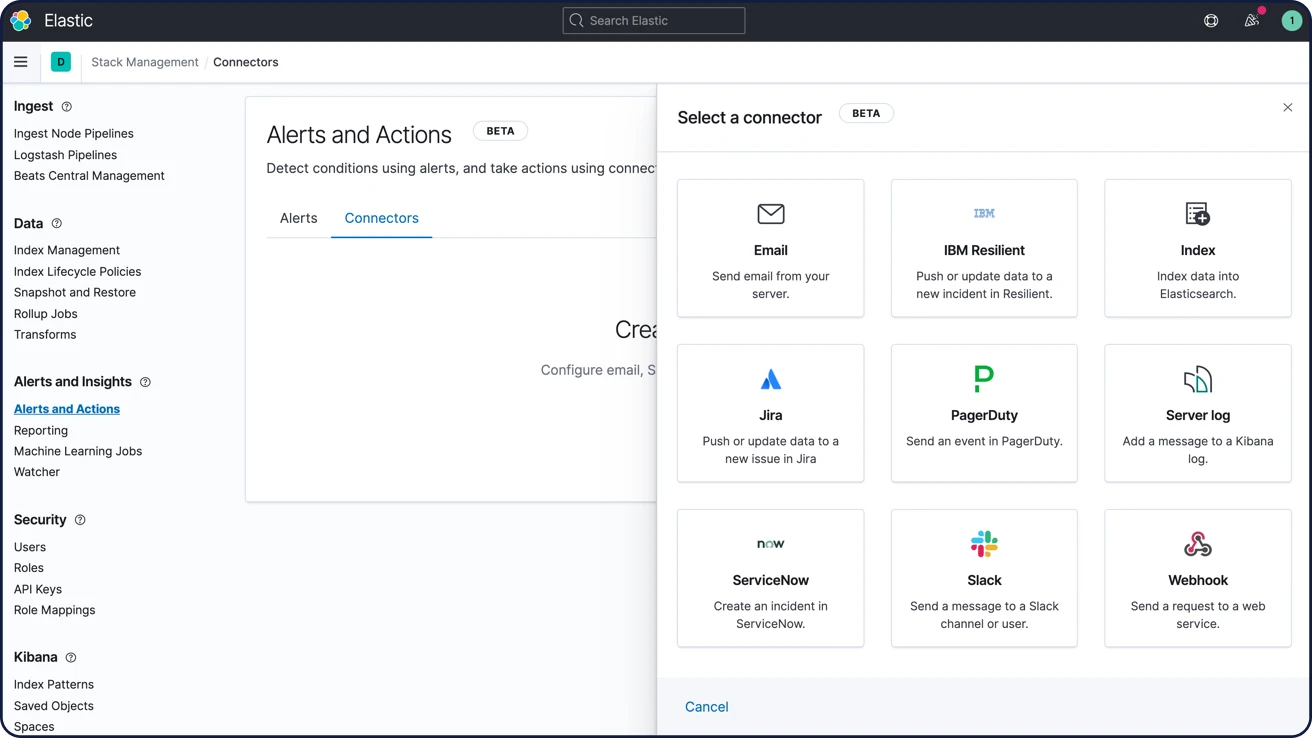
Task: Select the Jira connector logo
Action: click(x=770, y=379)
